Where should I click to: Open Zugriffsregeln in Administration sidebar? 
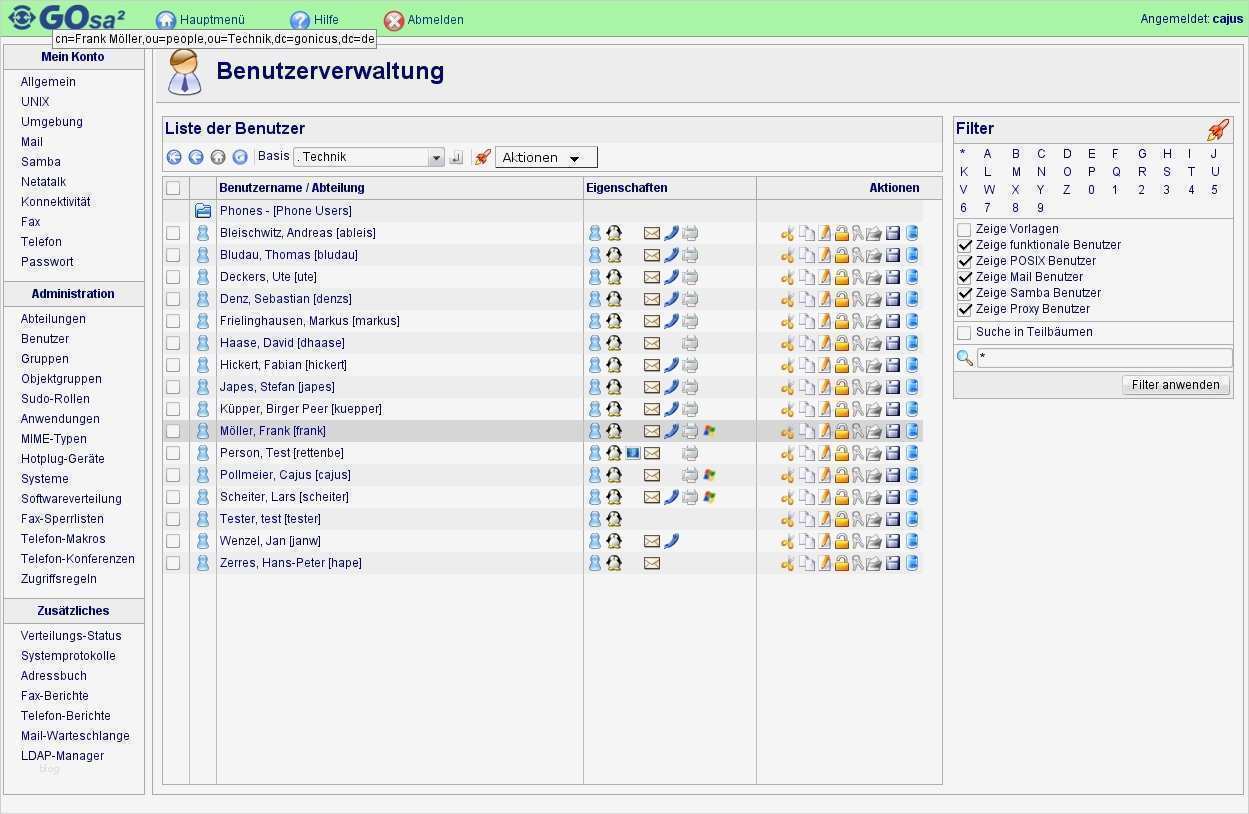59,579
